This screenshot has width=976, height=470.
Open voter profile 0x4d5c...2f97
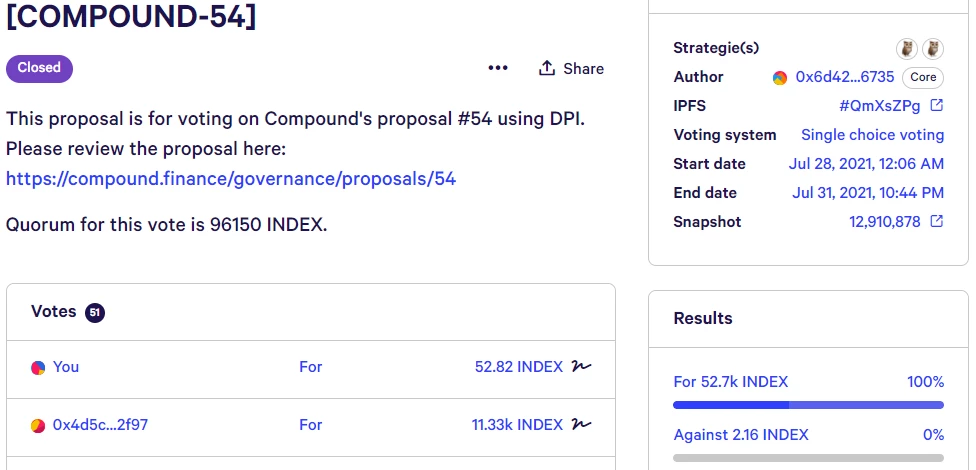tap(100, 425)
